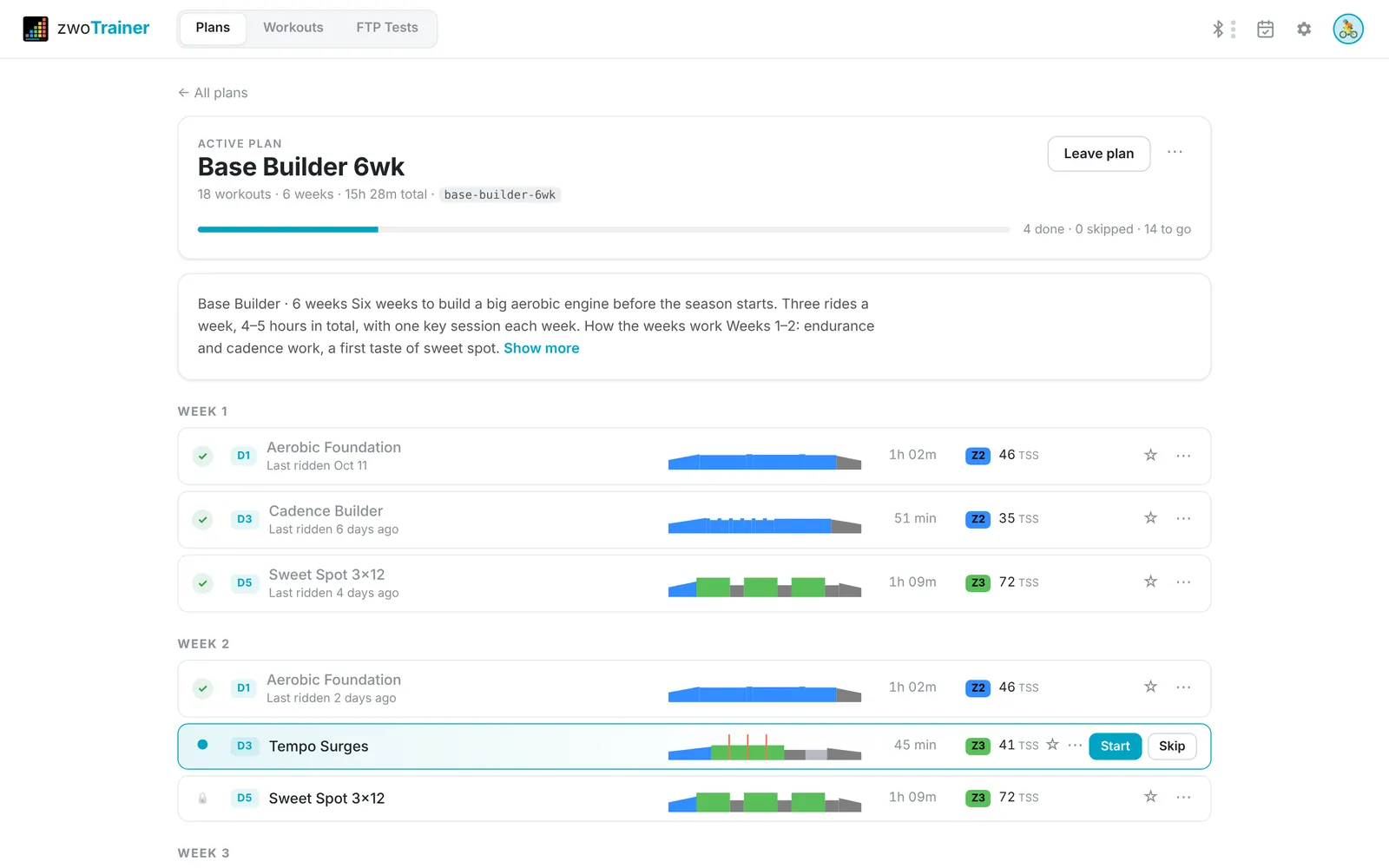Click the Tempo Surges power profile graph
Viewport: 1389px width, 868px height.
tap(765, 746)
